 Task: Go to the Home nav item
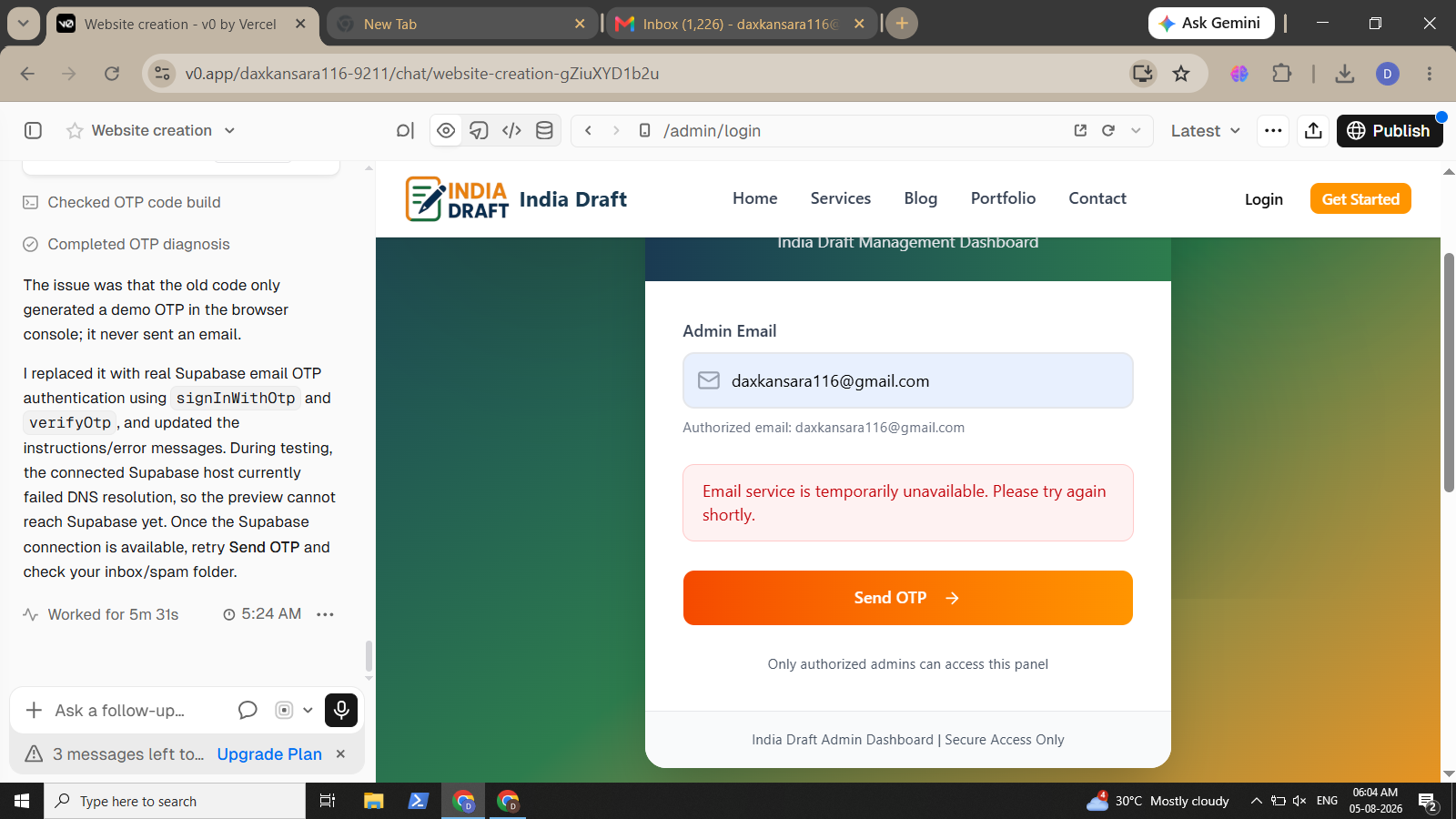point(755,198)
